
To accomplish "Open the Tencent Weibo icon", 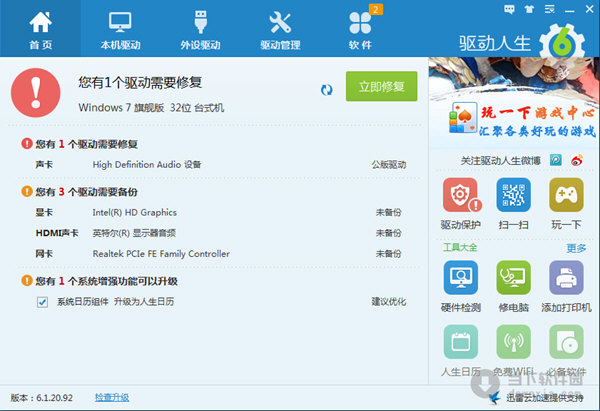I will [556, 160].
